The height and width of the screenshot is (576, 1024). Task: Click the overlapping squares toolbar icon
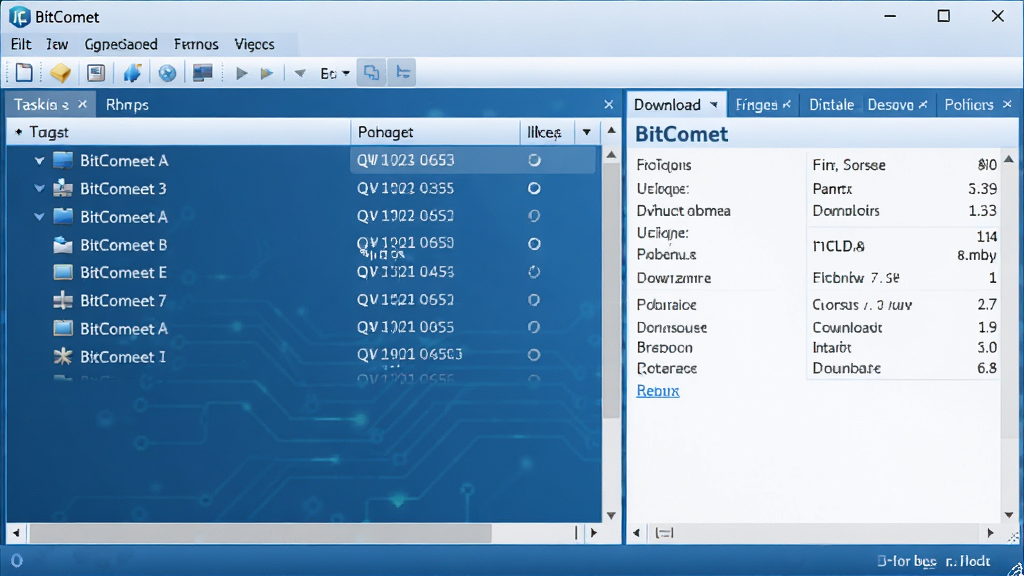tap(372, 72)
